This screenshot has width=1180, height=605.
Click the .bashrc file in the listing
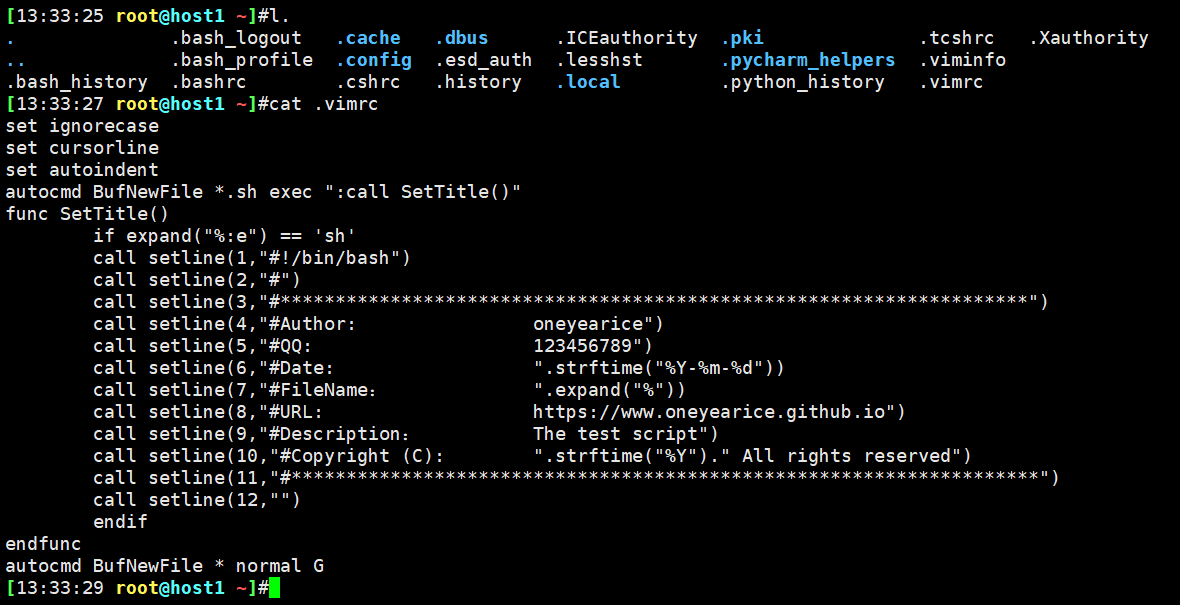tap(209, 82)
